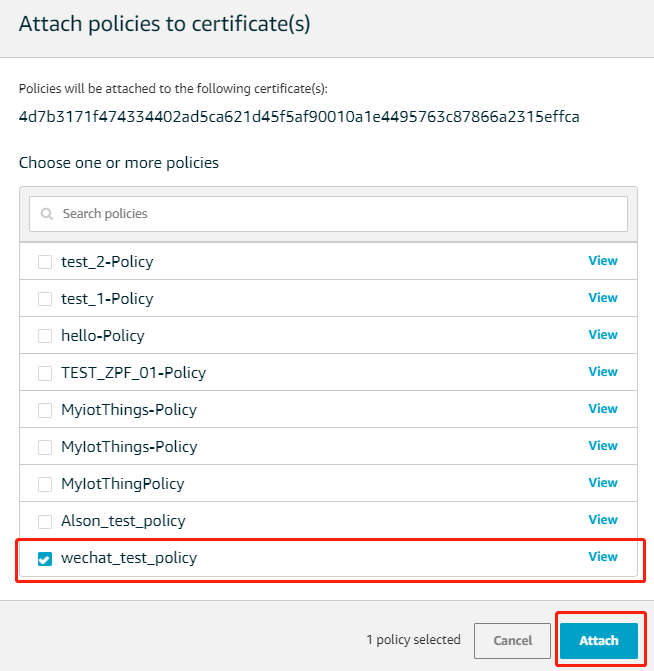View the test_2-Policy details
Screen dimensions: 654x671
(x=602, y=261)
